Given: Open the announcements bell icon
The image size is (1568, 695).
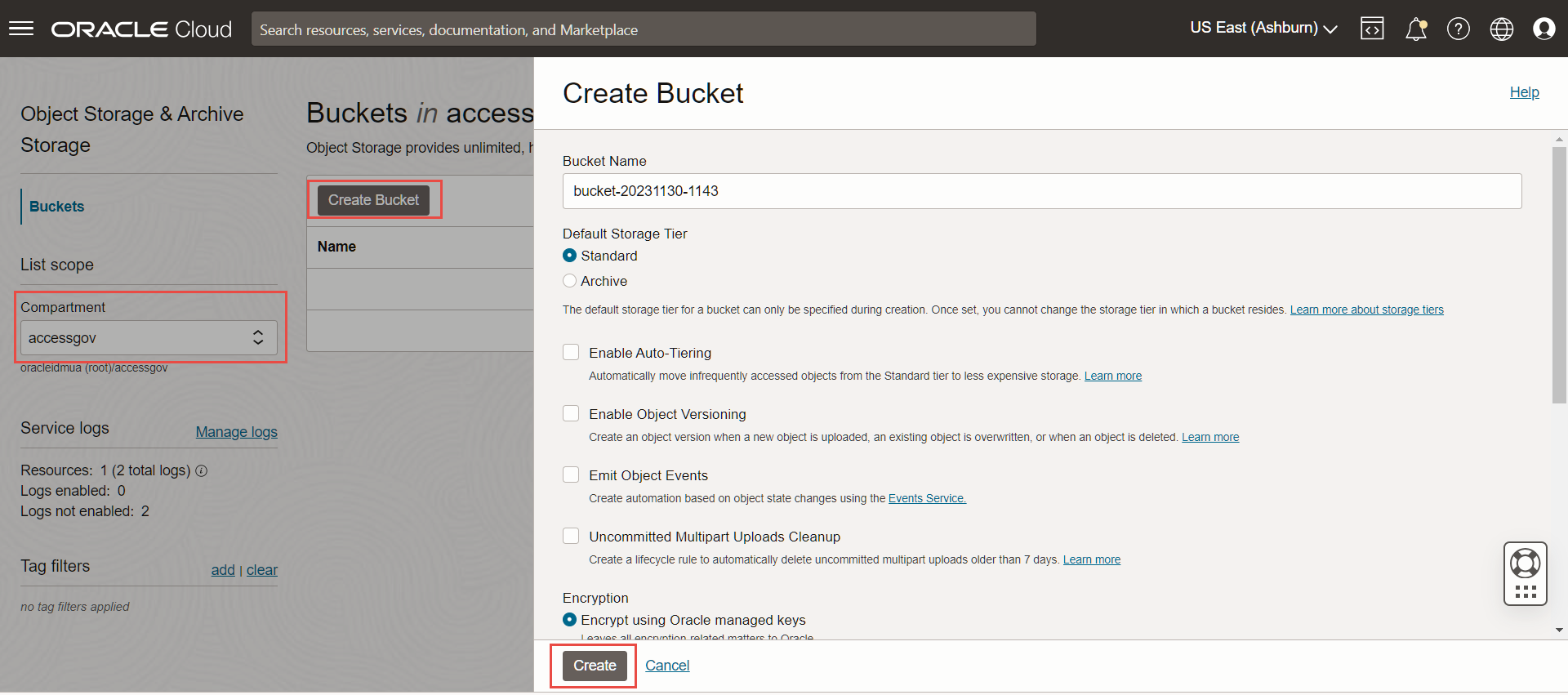Looking at the screenshot, I should [1415, 29].
